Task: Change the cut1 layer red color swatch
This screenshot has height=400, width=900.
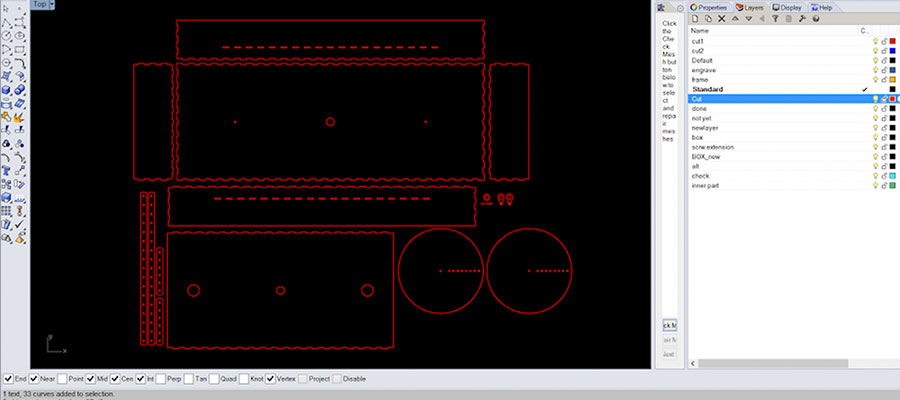Action: point(893,41)
